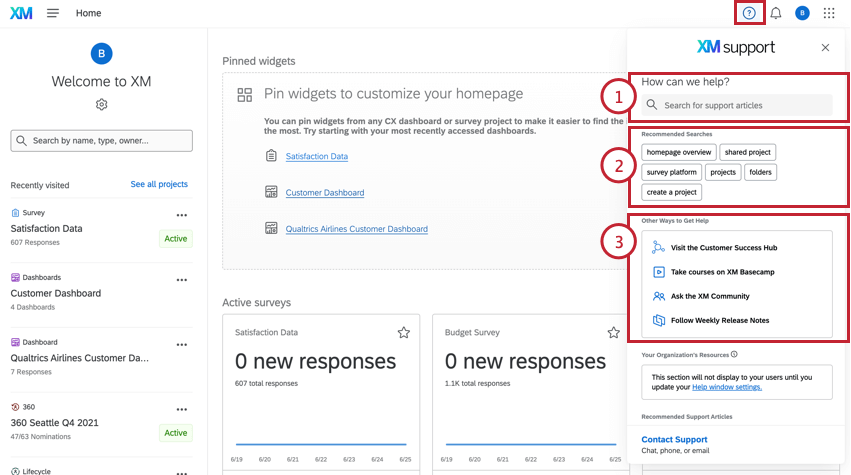Open options menu for Qualtrics Airlines Customer Dashboard

point(182,345)
